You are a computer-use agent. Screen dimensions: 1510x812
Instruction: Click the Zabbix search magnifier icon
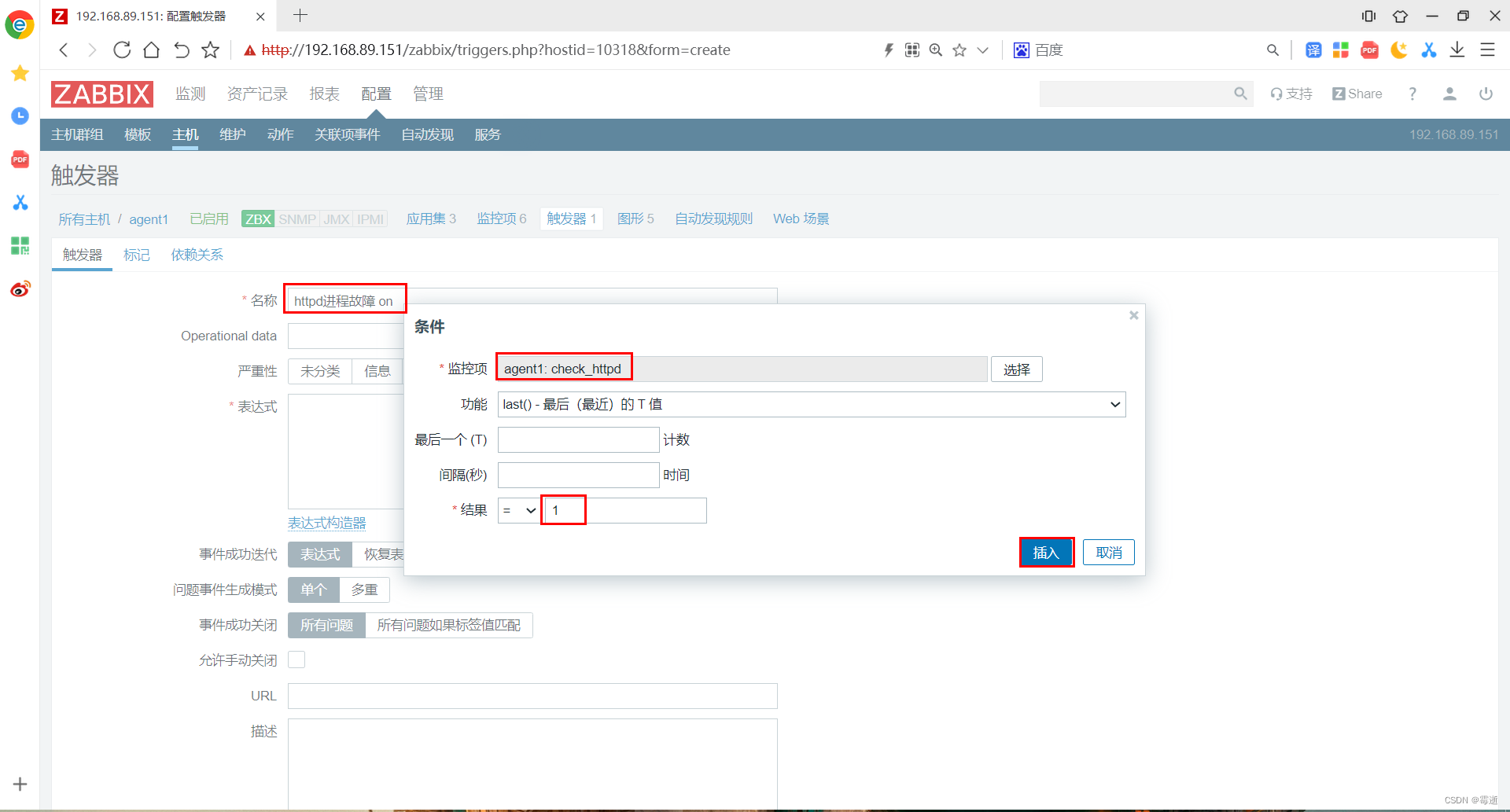[1240, 94]
